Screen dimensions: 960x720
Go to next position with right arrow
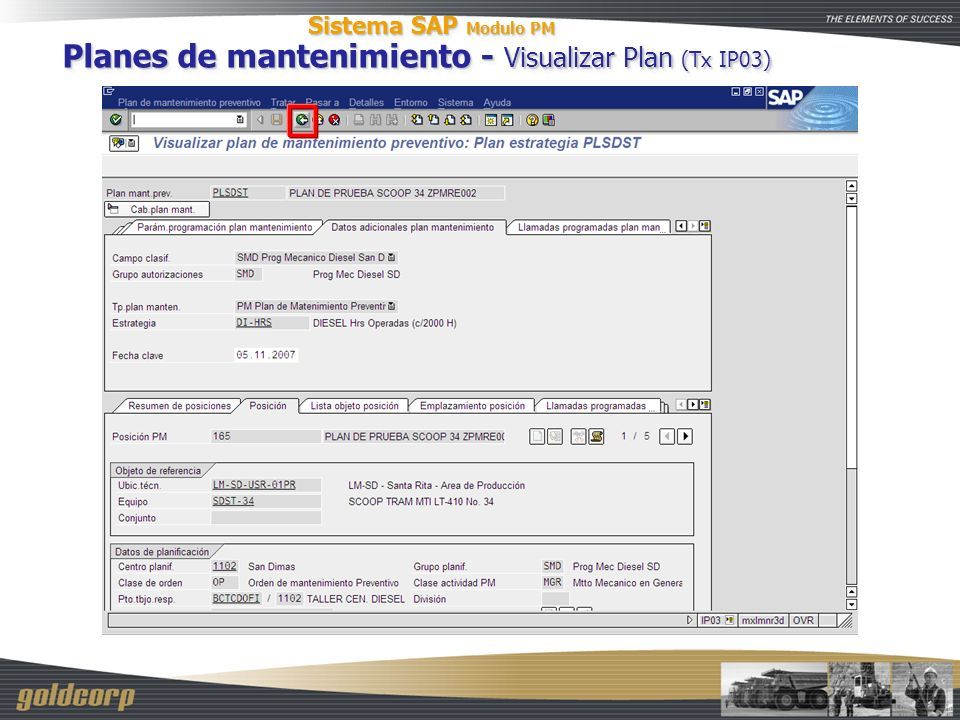tap(685, 437)
